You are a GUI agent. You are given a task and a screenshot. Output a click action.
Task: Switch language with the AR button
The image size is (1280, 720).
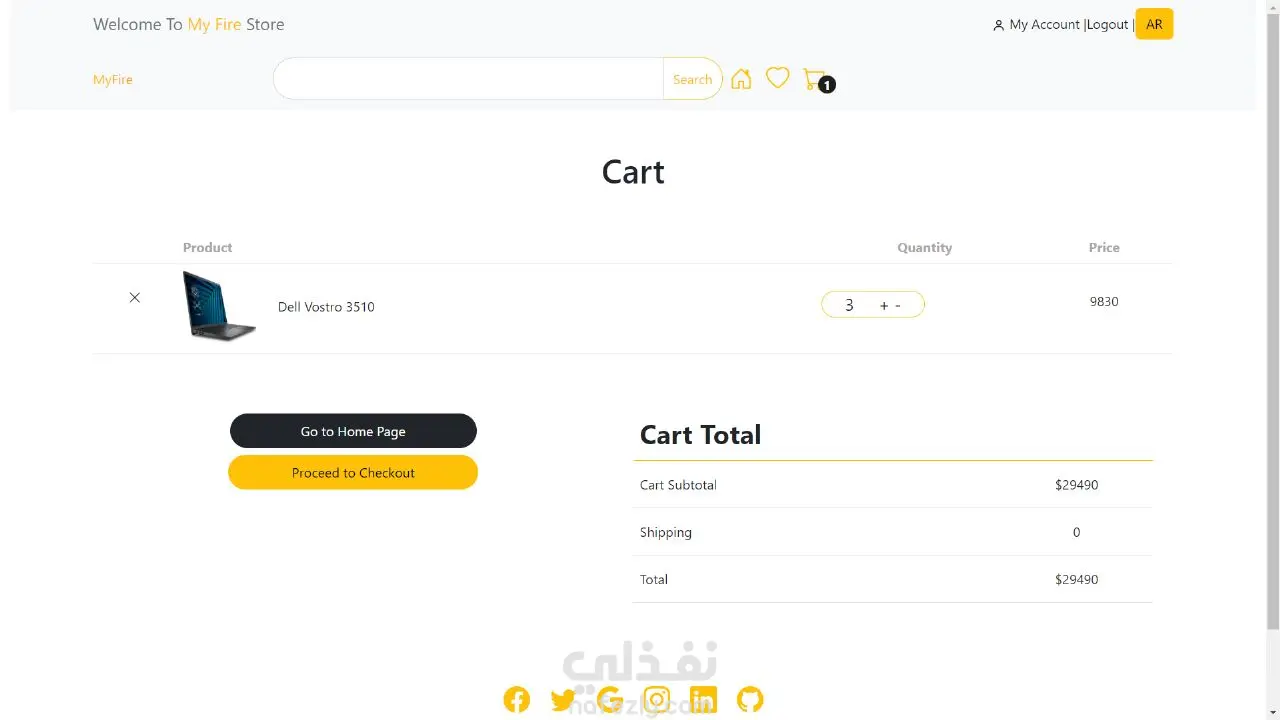1154,24
